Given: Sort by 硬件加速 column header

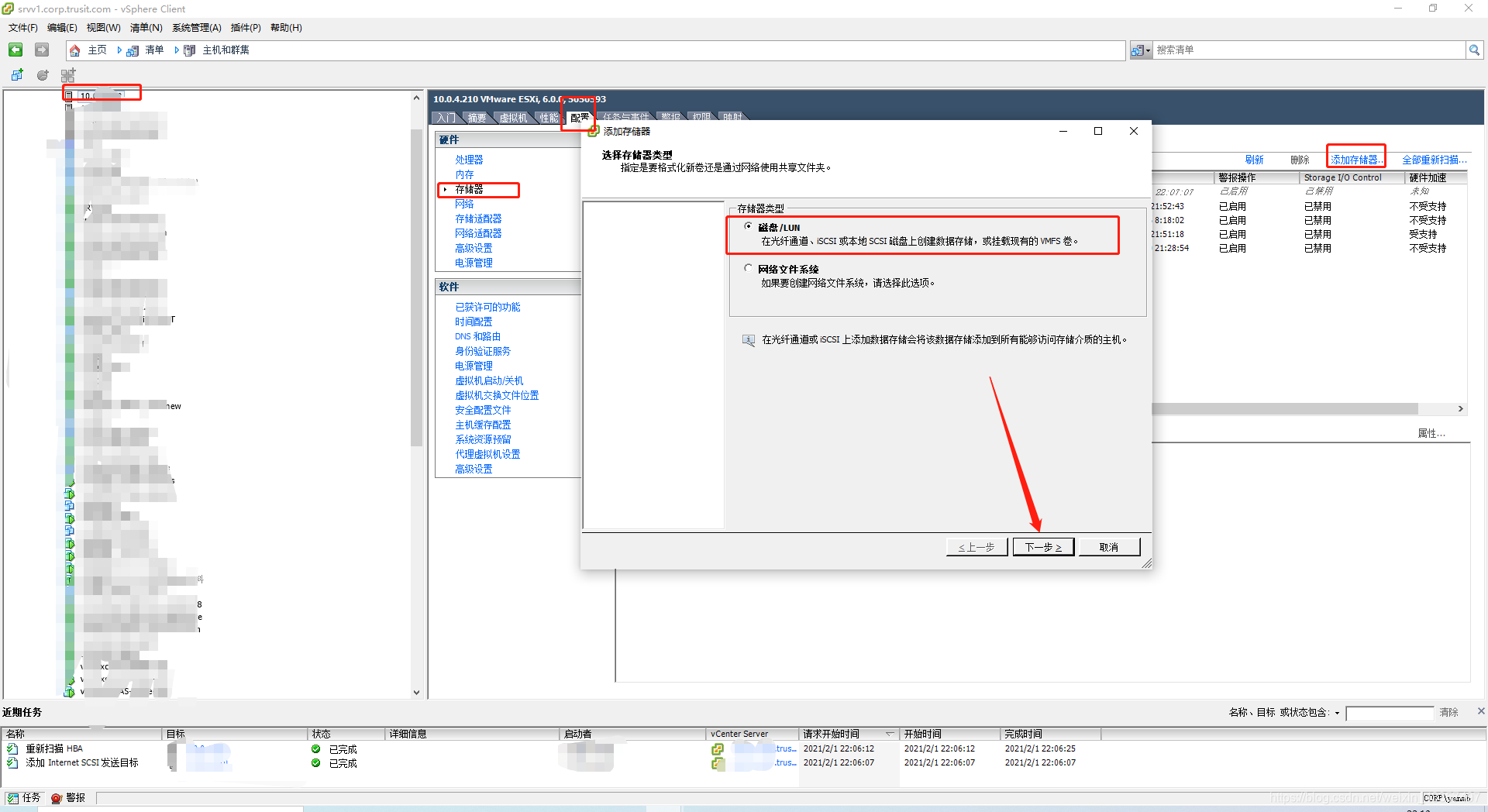Looking at the screenshot, I should click(1436, 177).
